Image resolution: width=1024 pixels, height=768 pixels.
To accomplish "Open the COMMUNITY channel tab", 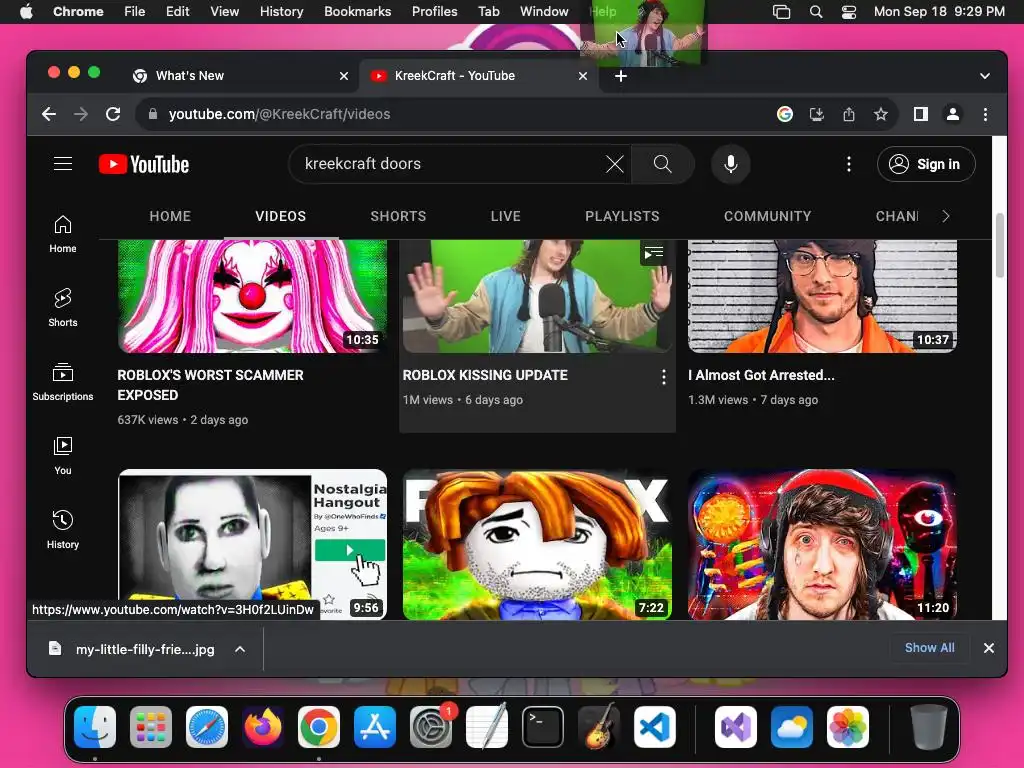I will 767,216.
